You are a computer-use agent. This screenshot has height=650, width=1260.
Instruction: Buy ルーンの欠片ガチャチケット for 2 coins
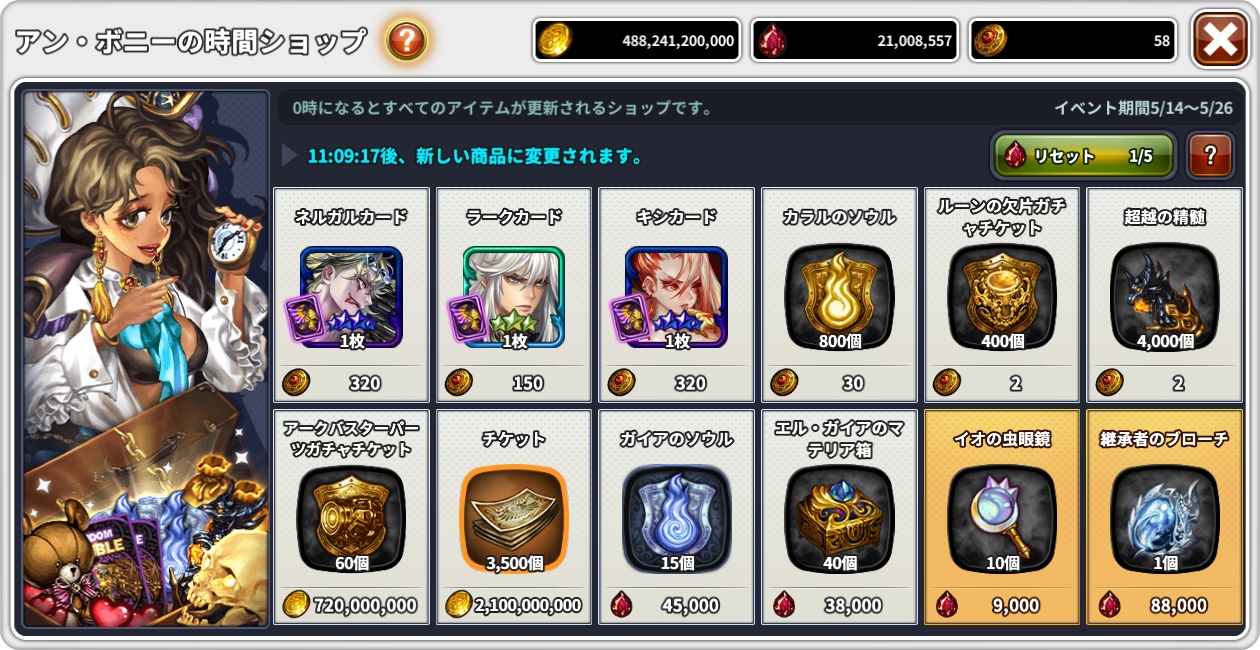coord(1002,382)
